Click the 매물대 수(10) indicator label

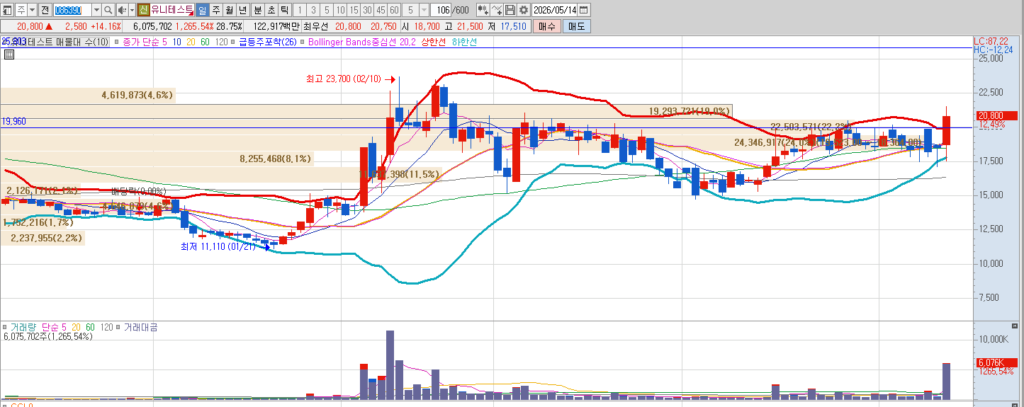82,41
